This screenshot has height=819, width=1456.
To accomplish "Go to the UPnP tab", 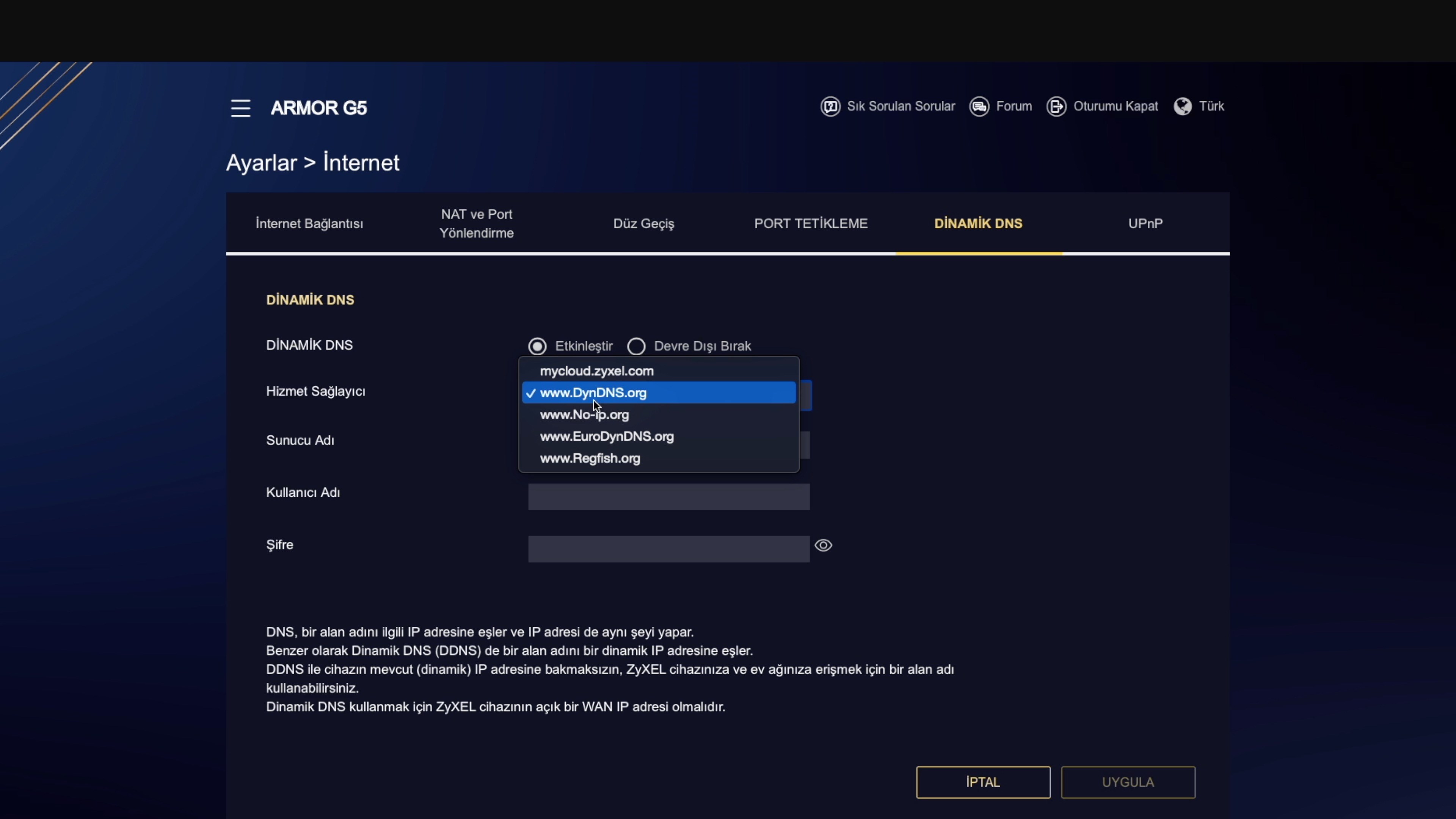I will click(x=1146, y=224).
